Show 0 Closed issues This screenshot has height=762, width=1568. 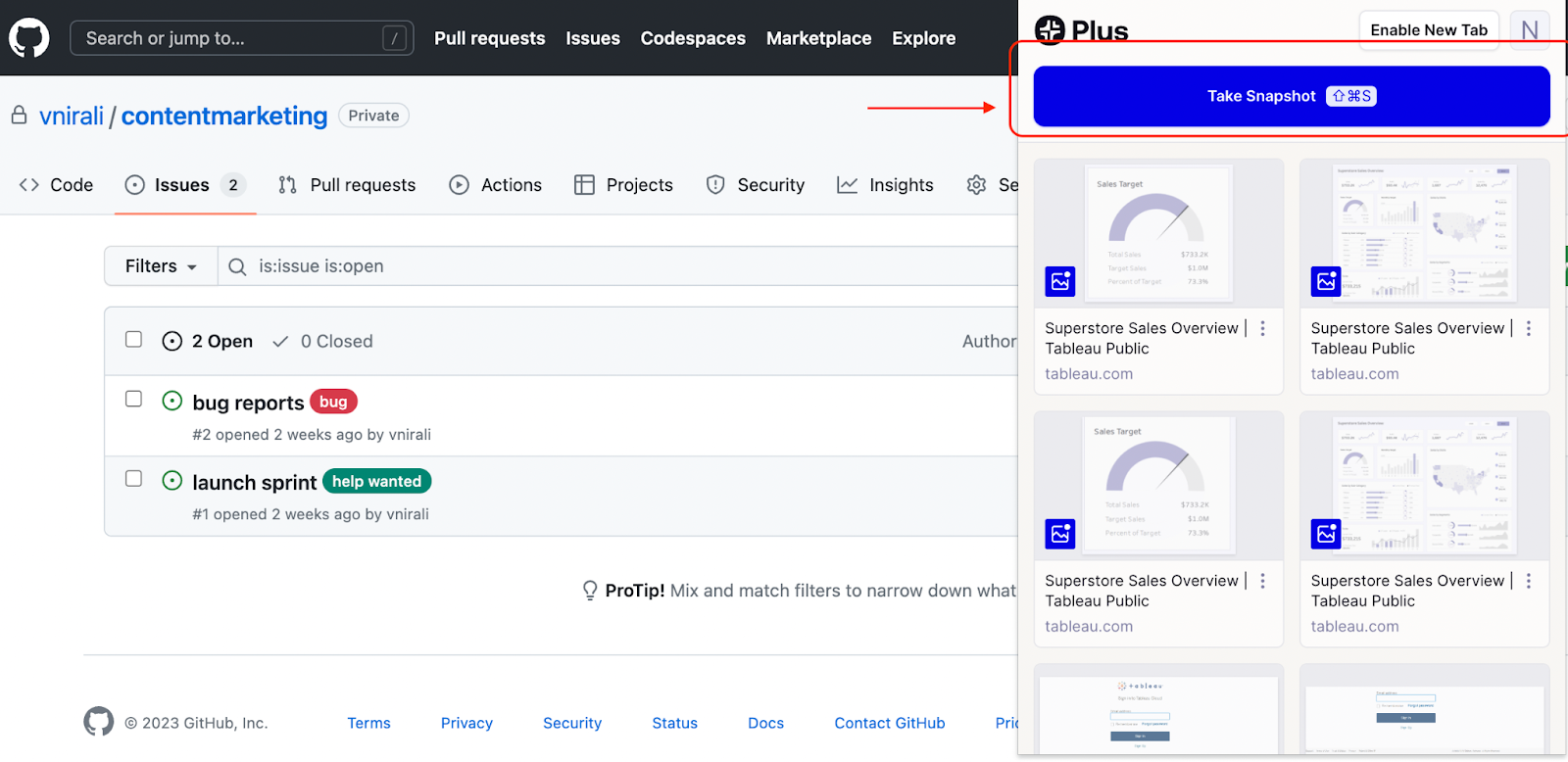[322, 341]
